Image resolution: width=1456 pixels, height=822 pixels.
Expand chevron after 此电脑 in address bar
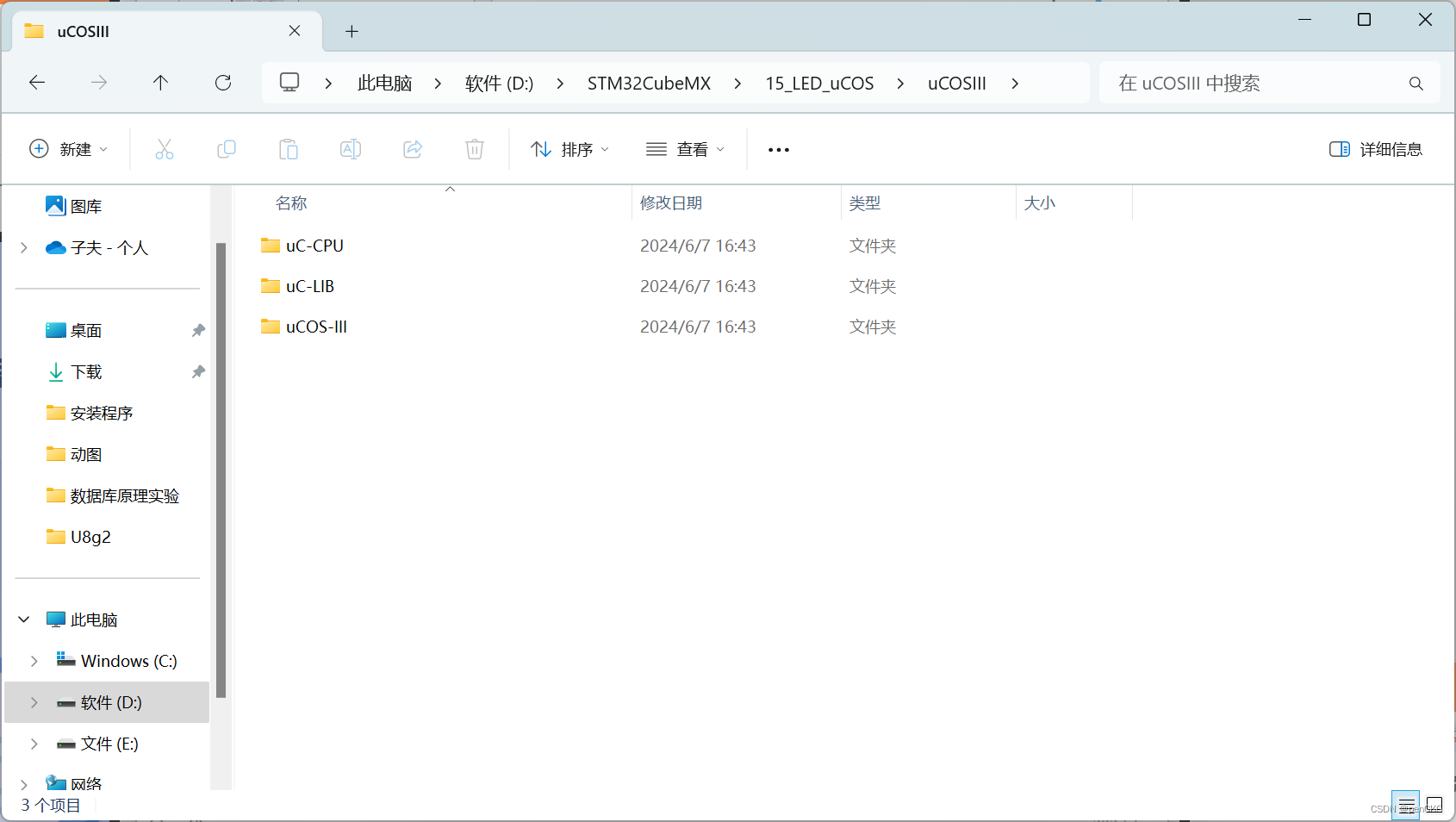(438, 84)
